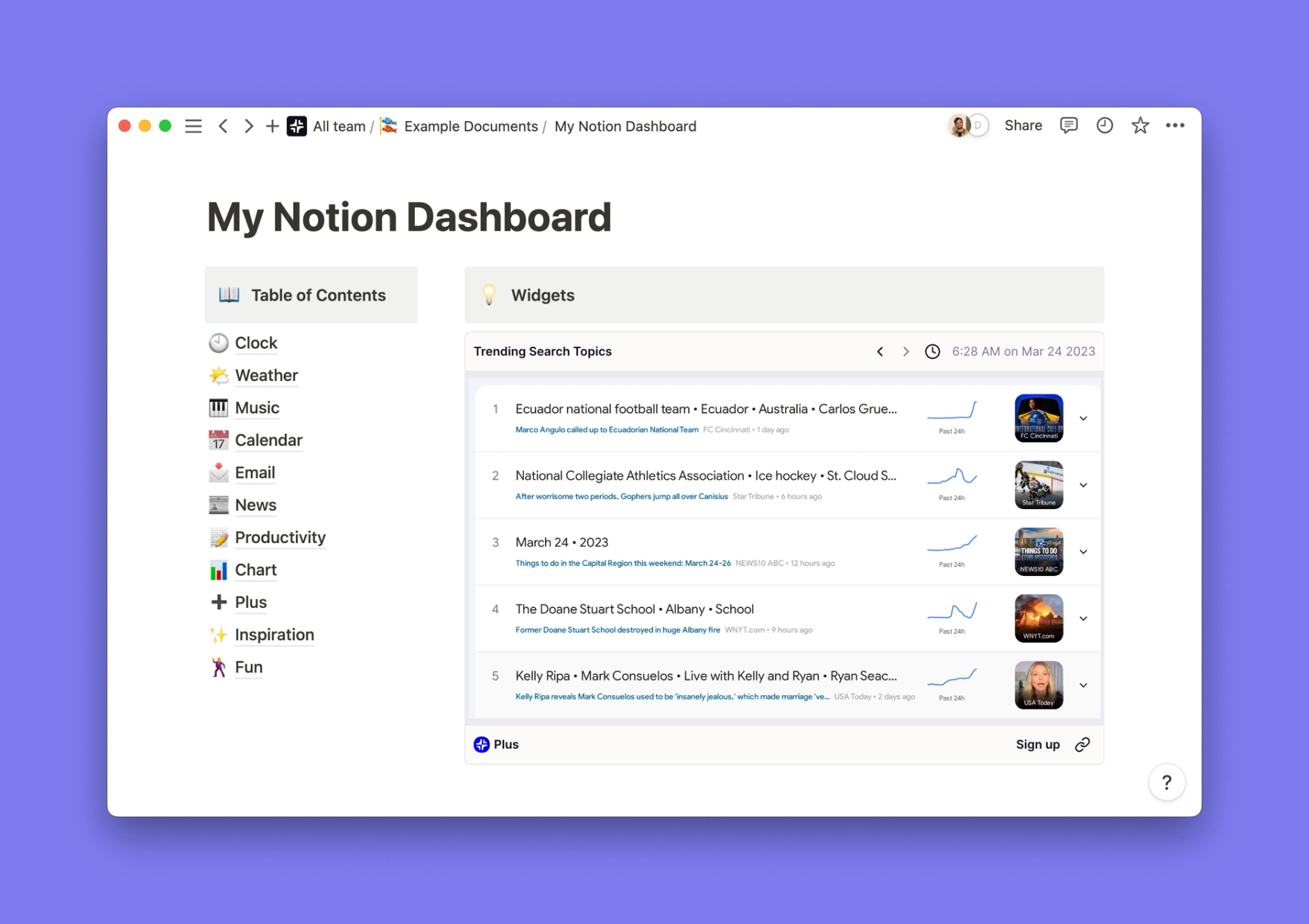This screenshot has height=924, width=1309.
Task: Expand the National Collegiate Athletics Association topic
Action: (1083, 485)
